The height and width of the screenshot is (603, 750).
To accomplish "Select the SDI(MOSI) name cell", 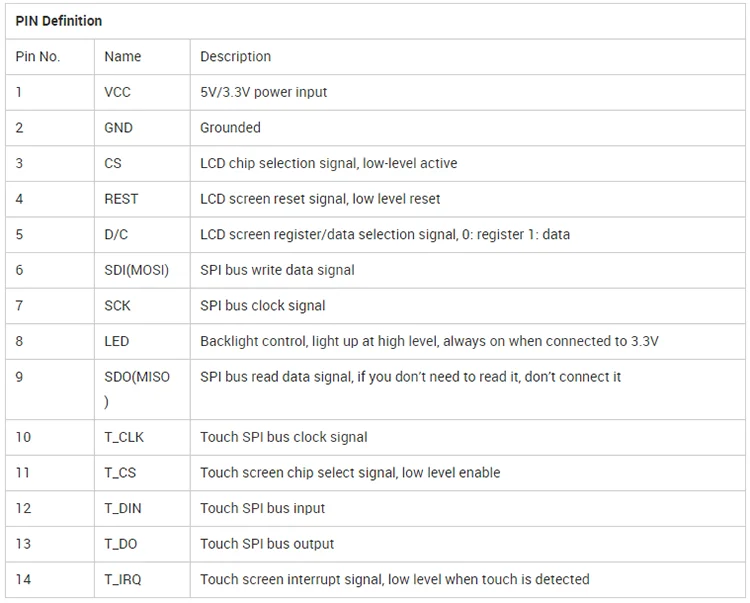I will coord(137,270).
